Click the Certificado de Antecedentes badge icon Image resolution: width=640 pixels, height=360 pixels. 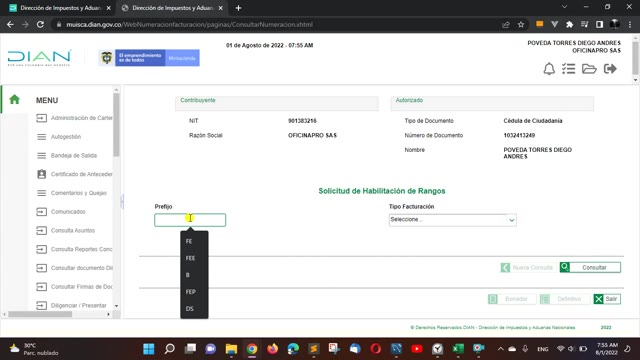click(41, 174)
